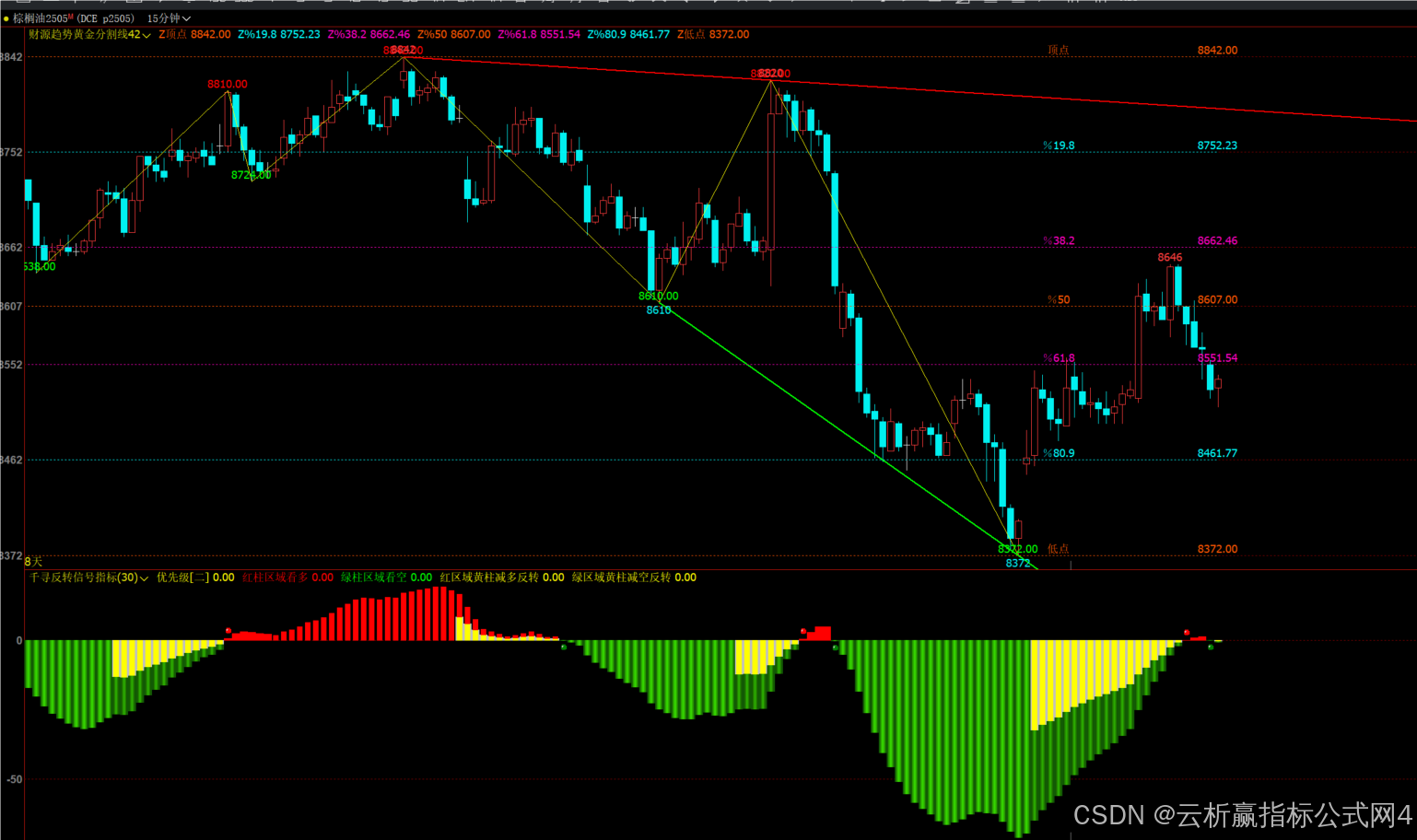Viewport: 1417px width, 840px height.
Task: Select the Z%80.9 8461.77 header value
Action: pos(628,34)
